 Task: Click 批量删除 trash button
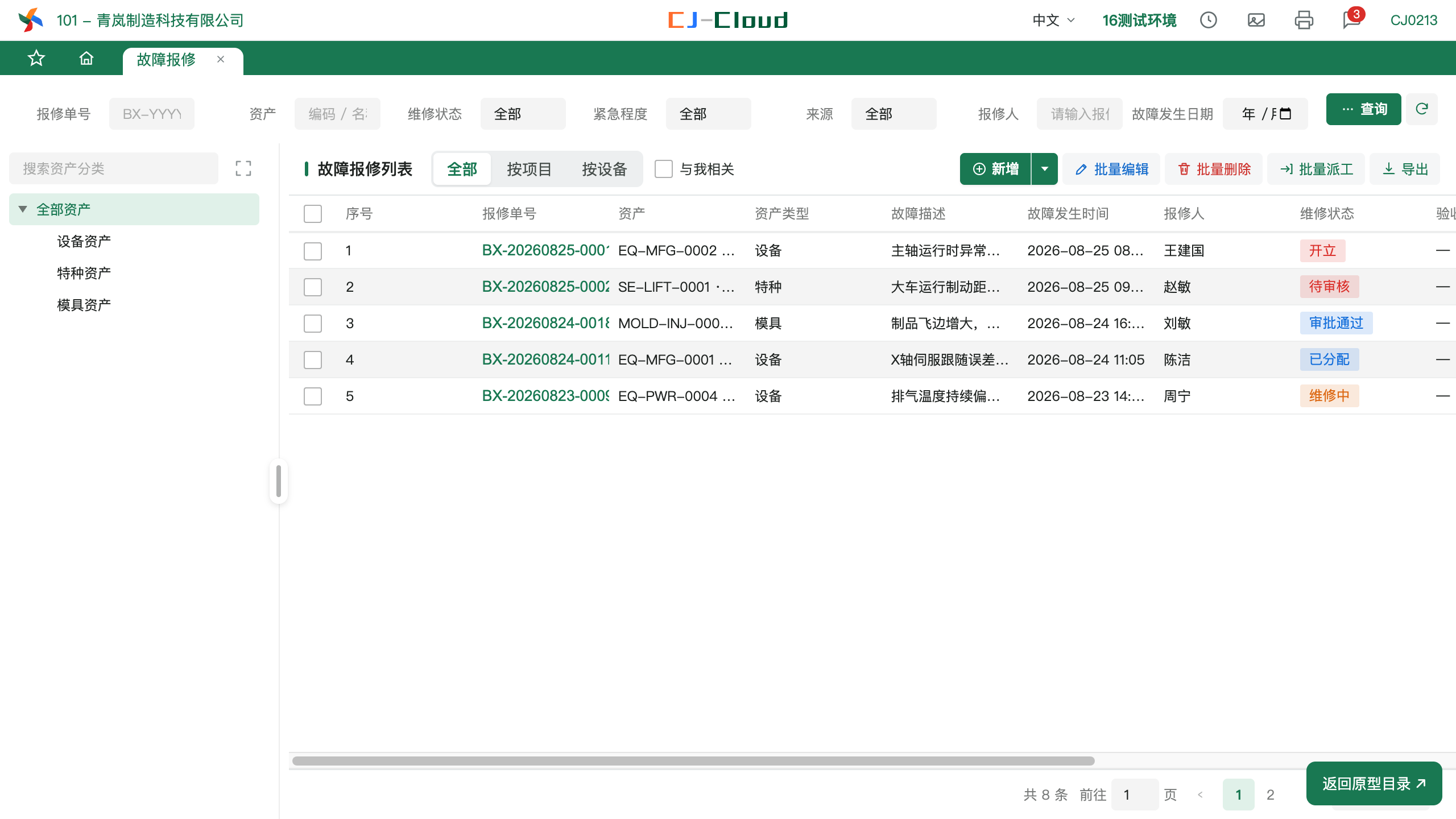1214,169
